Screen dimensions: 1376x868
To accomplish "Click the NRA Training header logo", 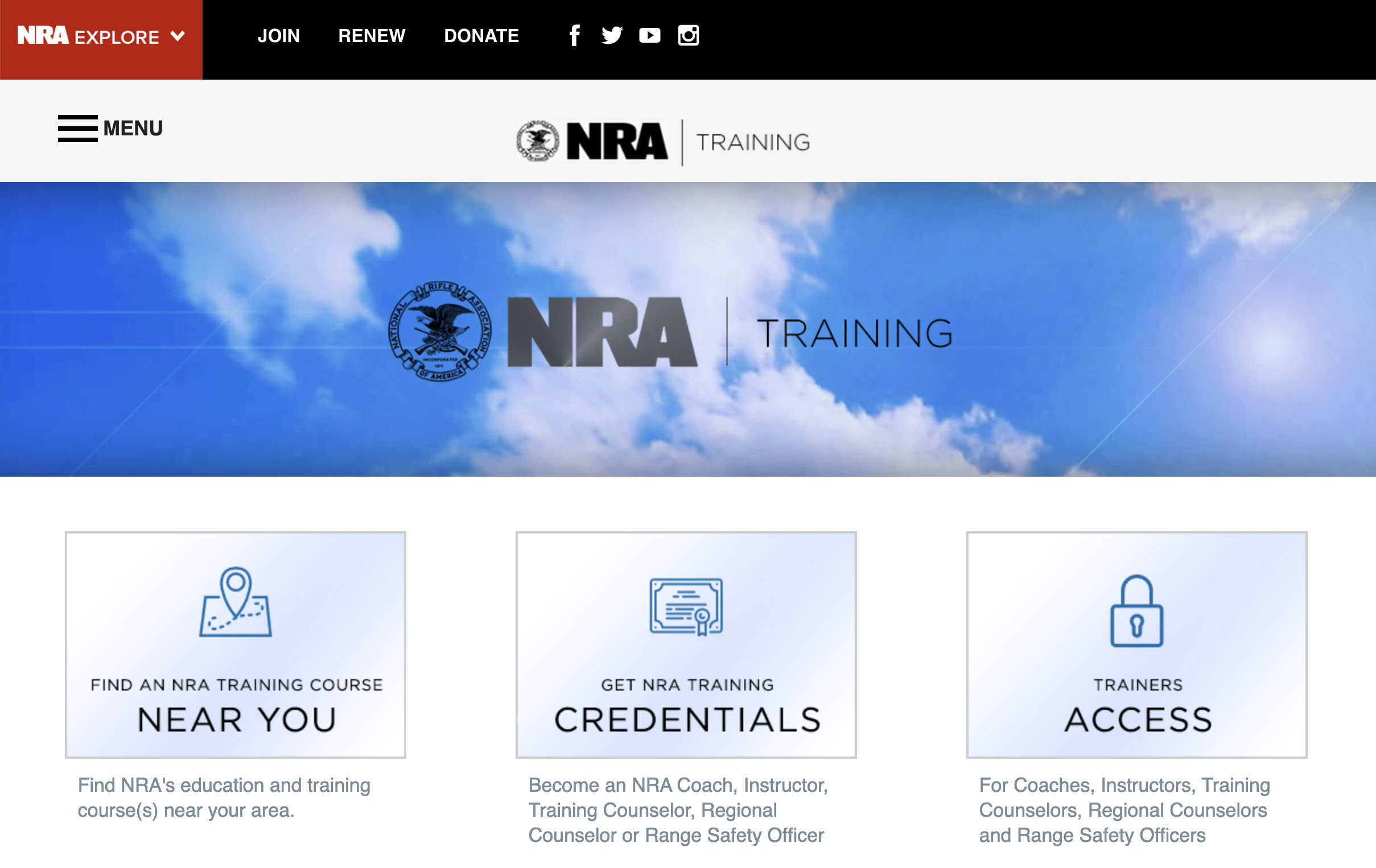I will click(664, 142).
